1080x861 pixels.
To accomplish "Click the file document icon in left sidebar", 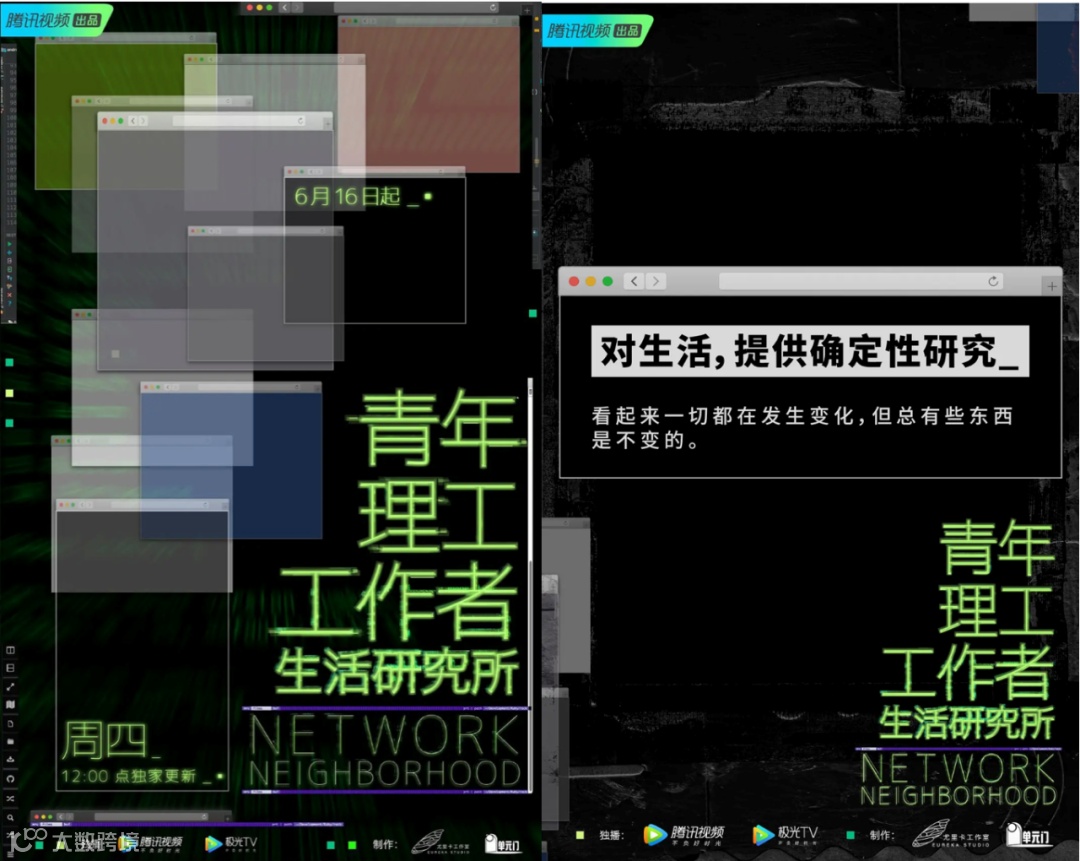I will coord(10,723).
